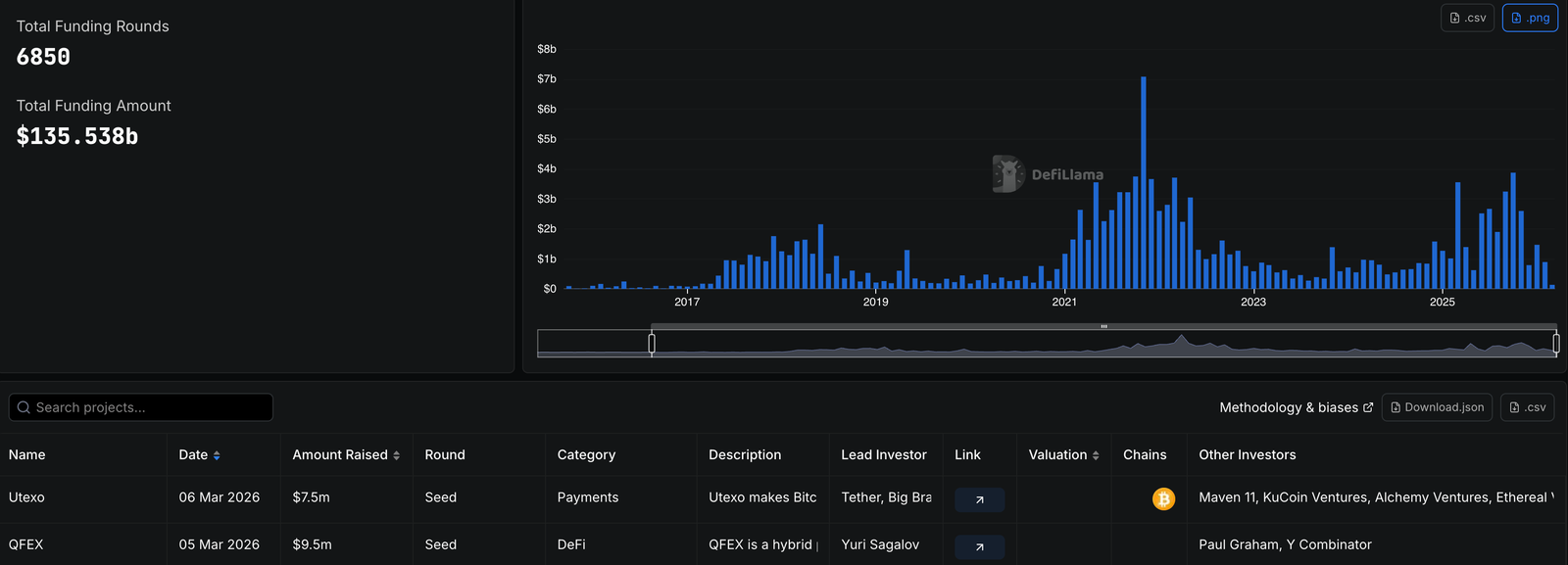This screenshot has height=565, width=1568.
Task: Open the QFEX row link arrow
Action: click(979, 546)
